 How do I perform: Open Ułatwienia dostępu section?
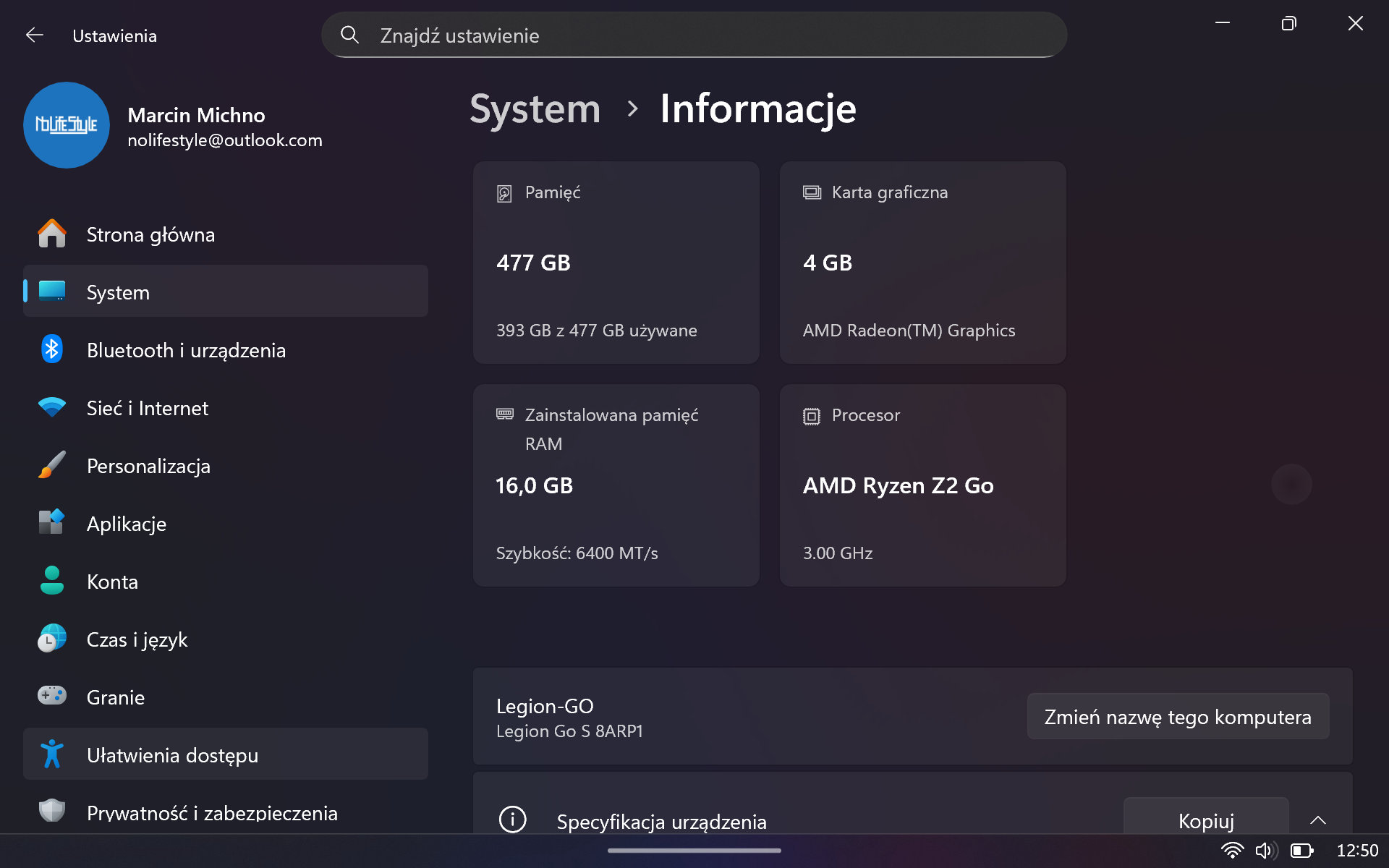(x=172, y=755)
